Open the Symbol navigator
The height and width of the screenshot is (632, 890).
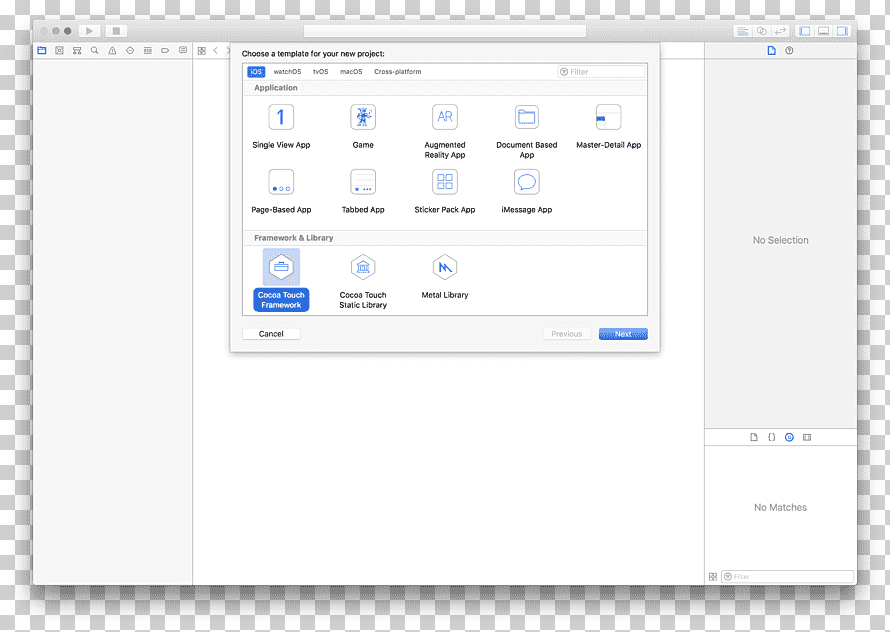[x=77, y=51]
